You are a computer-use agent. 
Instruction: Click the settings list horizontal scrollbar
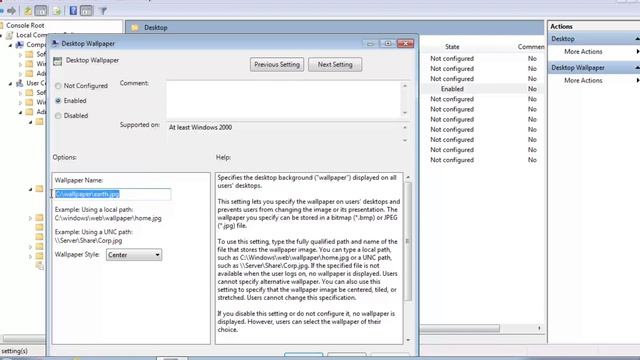click(460, 328)
